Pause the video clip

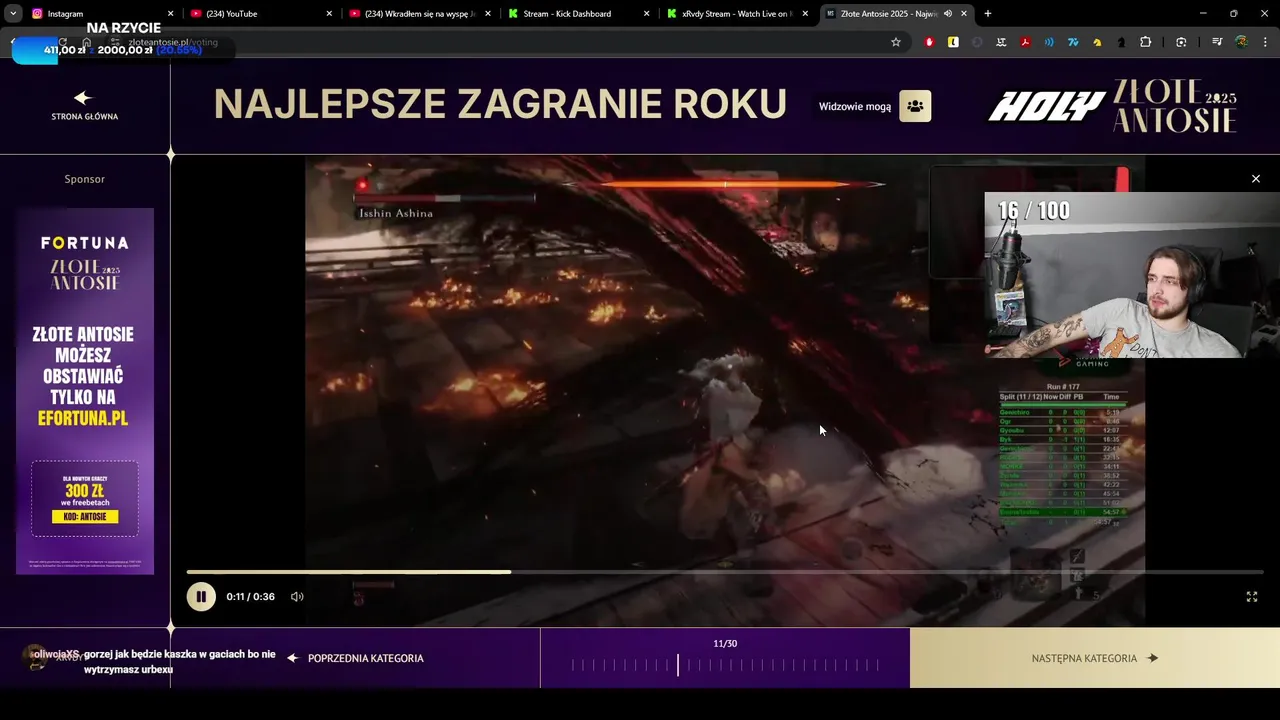point(201,597)
